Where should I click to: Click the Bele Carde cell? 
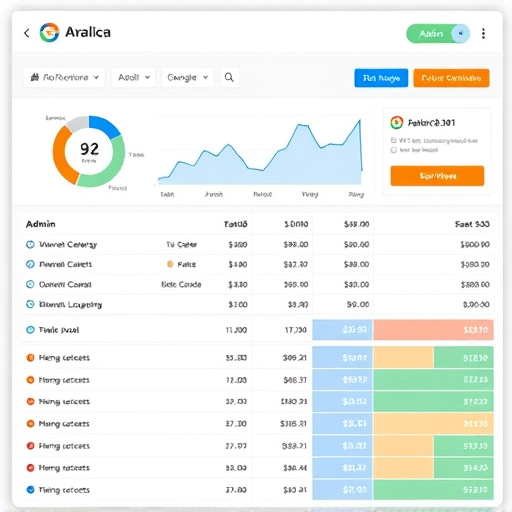[181, 284]
